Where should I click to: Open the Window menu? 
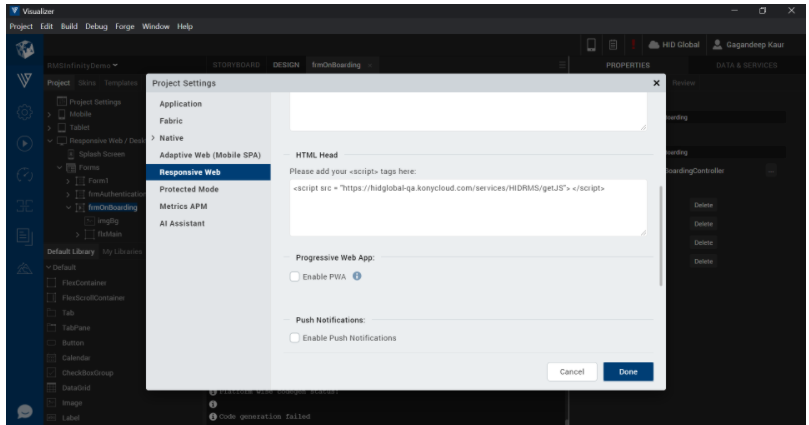[156, 26]
